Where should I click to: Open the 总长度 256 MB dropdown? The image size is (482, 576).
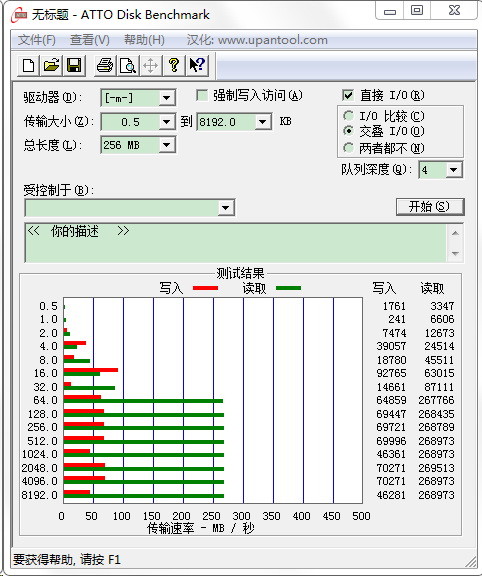166,145
